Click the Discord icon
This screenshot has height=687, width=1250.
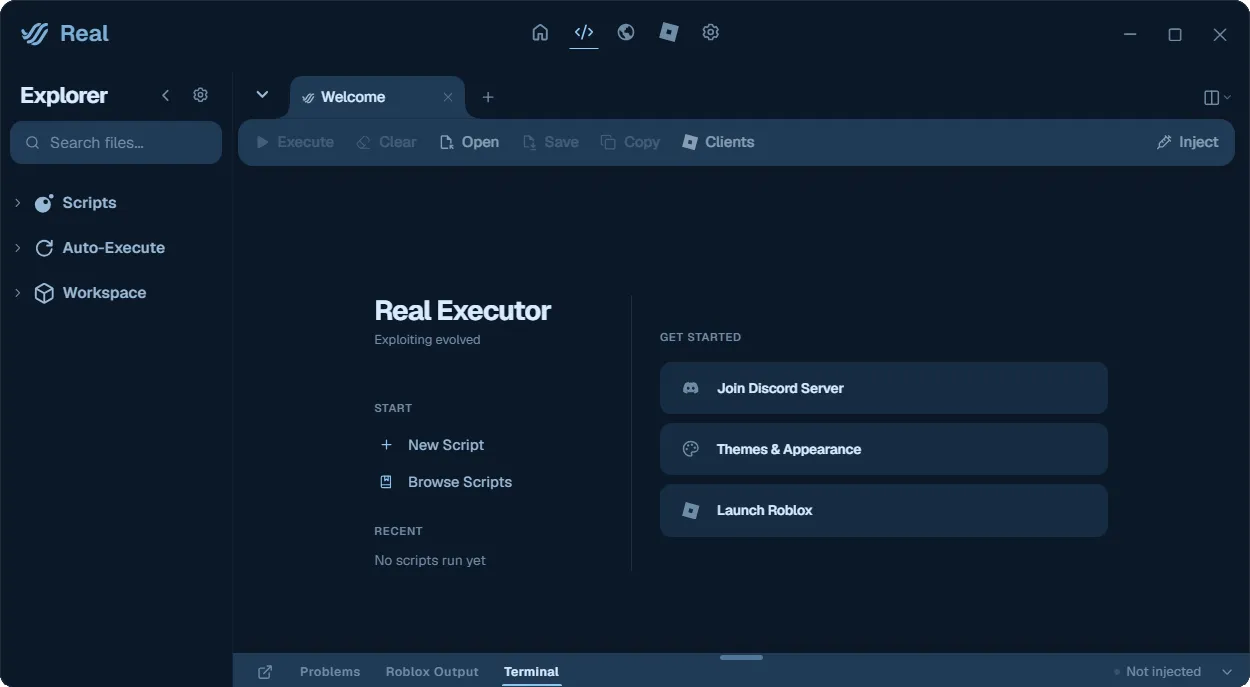point(690,388)
